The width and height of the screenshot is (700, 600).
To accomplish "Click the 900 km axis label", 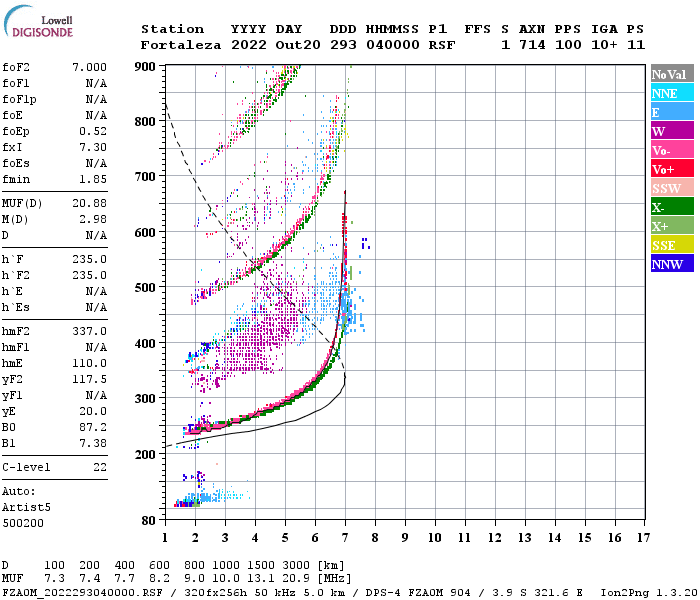I will click(x=145, y=67).
